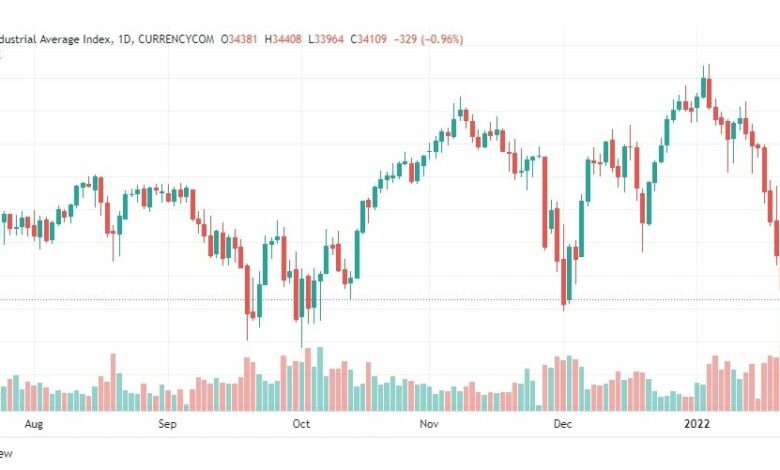Click the Sep label on time axis
Viewport: 780px width, 470px height.
tap(167, 424)
